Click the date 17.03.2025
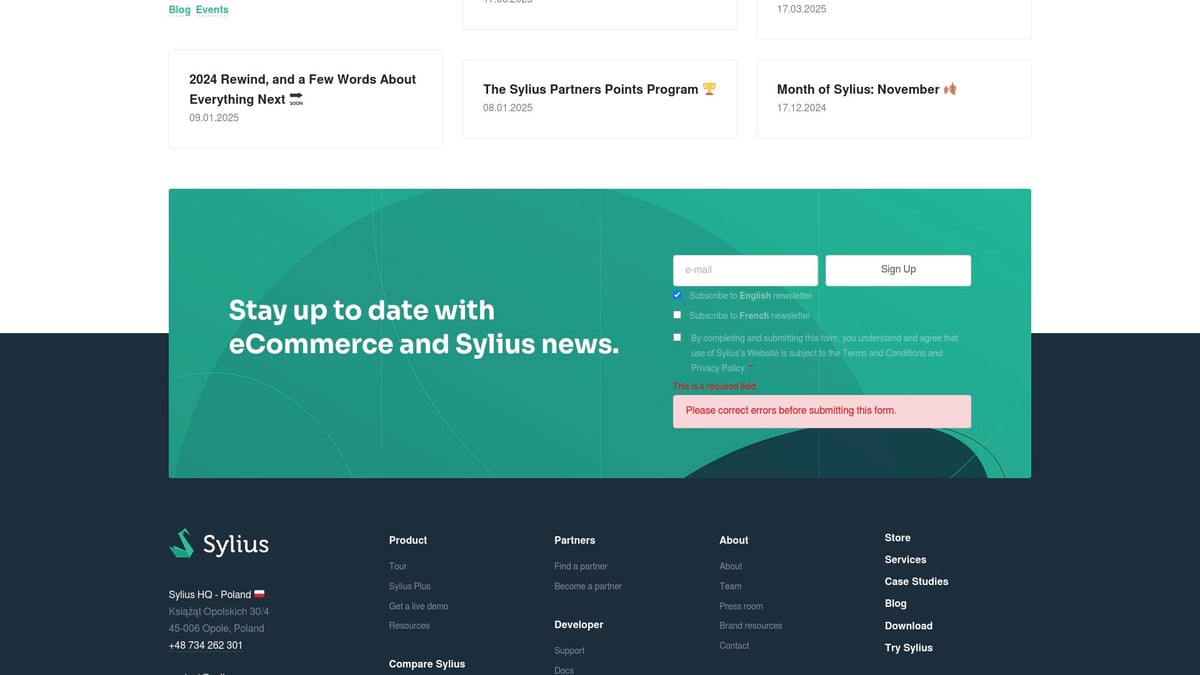The width and height of the screenshot is (1200, 675). 802,9
